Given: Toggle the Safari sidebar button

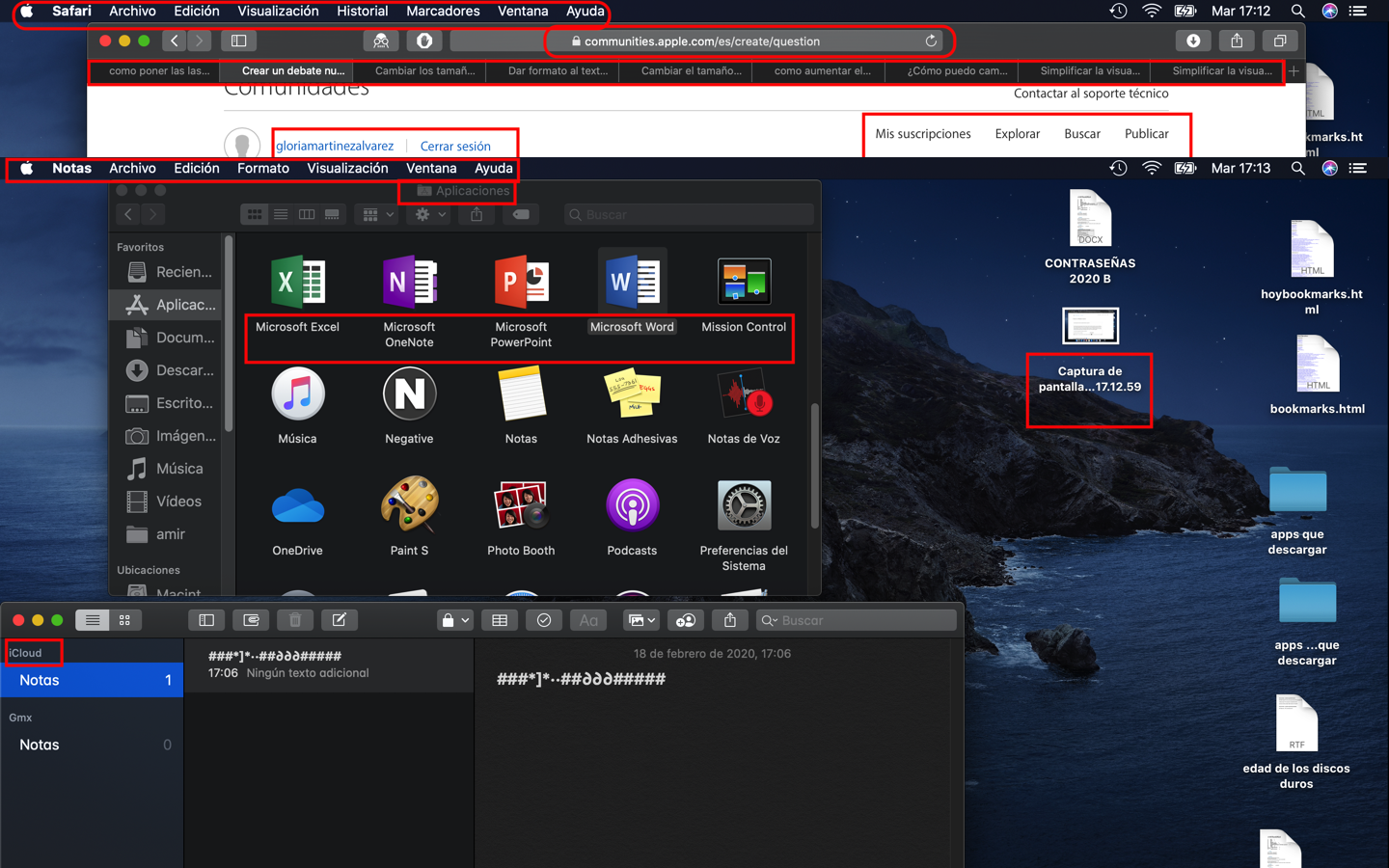Looking at the screenshot, I should coord(238,41).
